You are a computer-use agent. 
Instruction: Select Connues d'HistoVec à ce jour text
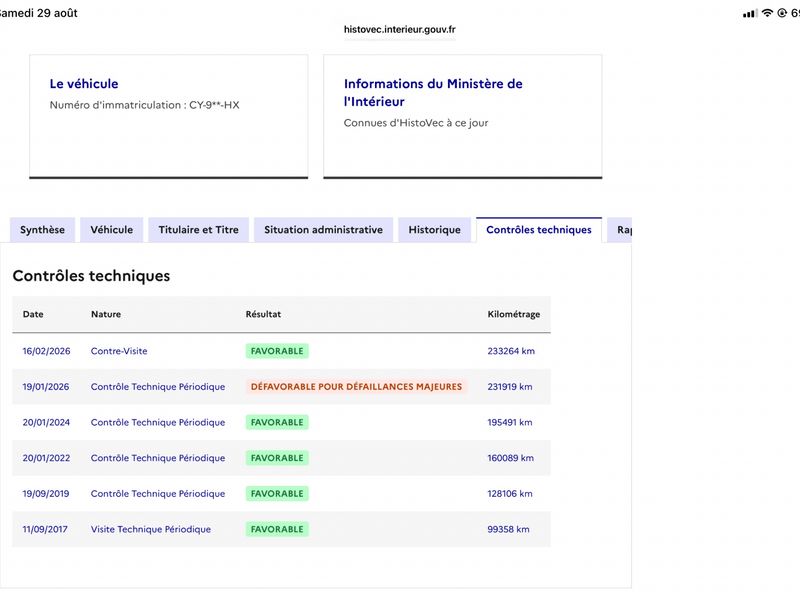tap(416, 123)
